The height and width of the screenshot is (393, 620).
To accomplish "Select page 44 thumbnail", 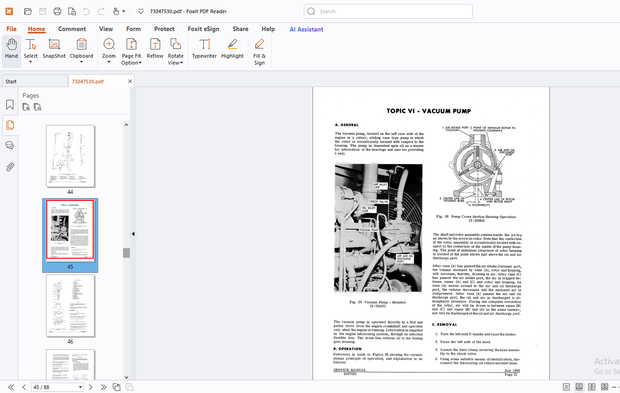I will point(70,156).
